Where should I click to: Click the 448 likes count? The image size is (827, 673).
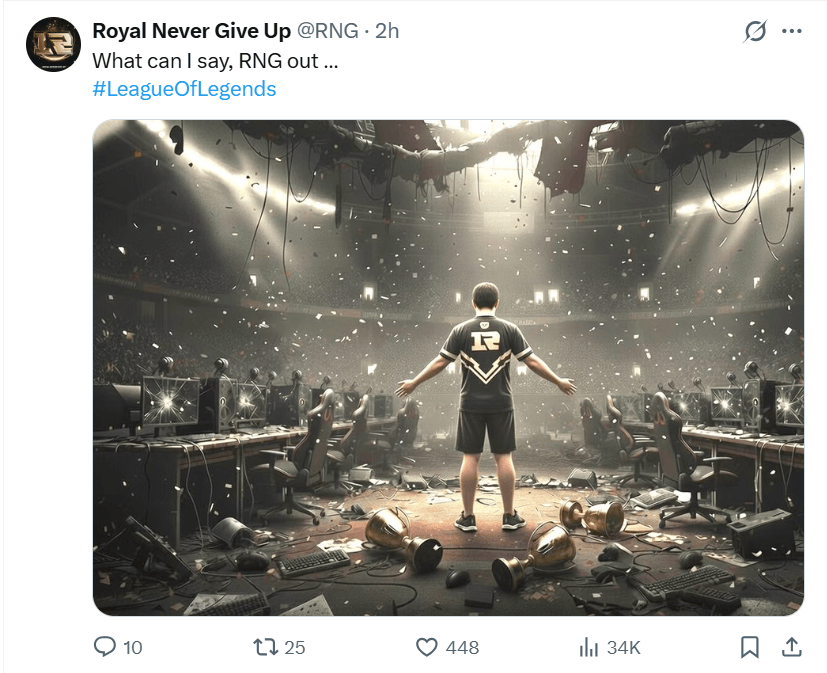pos(462,648)
